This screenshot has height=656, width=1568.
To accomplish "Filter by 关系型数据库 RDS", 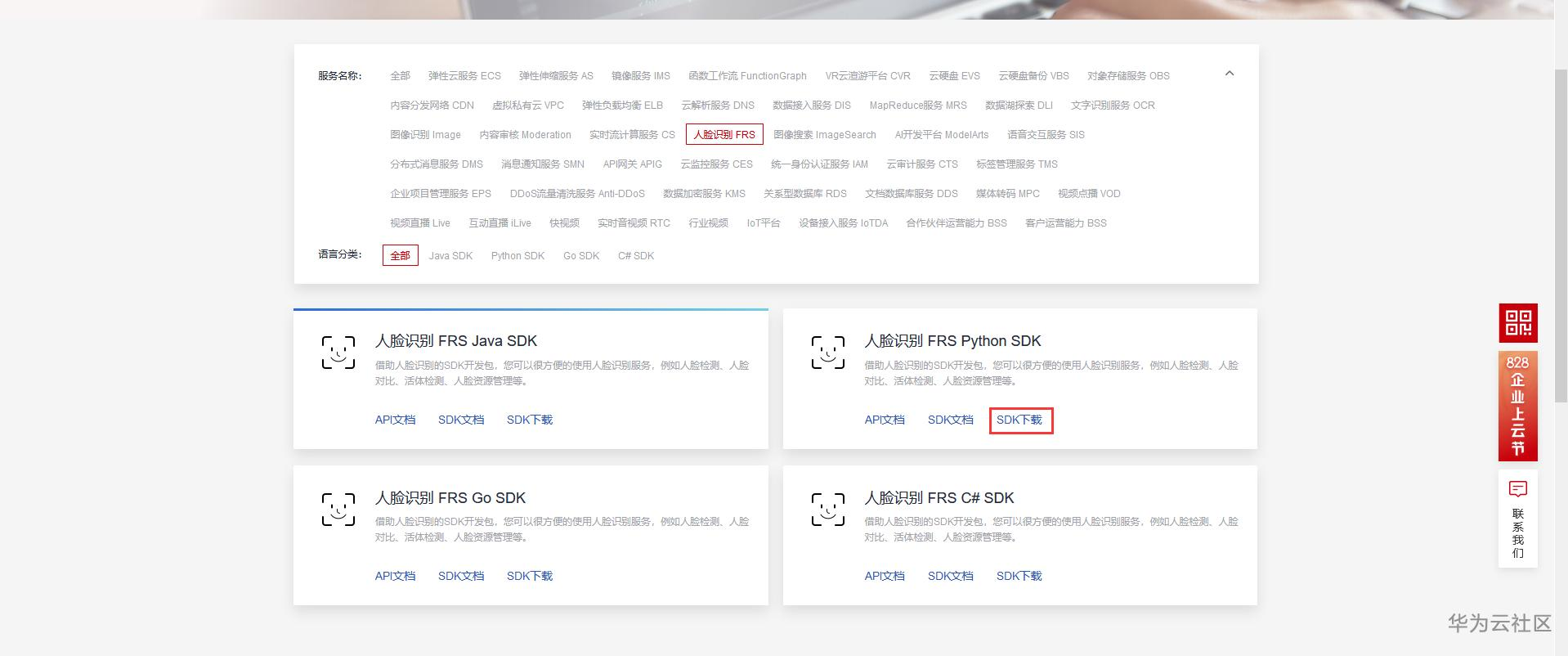I will [805, 194].
